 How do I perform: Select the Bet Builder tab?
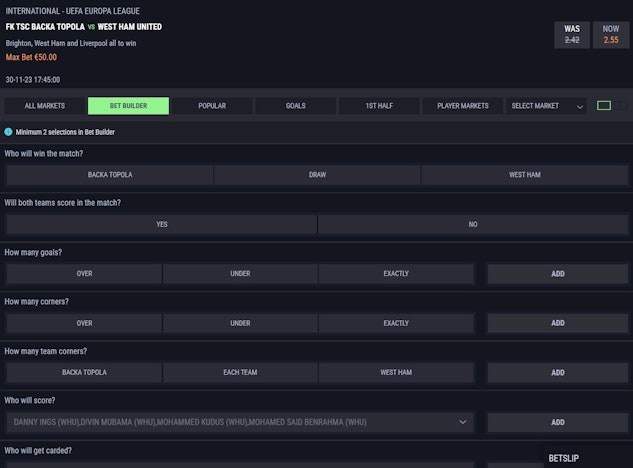point(128,106)
